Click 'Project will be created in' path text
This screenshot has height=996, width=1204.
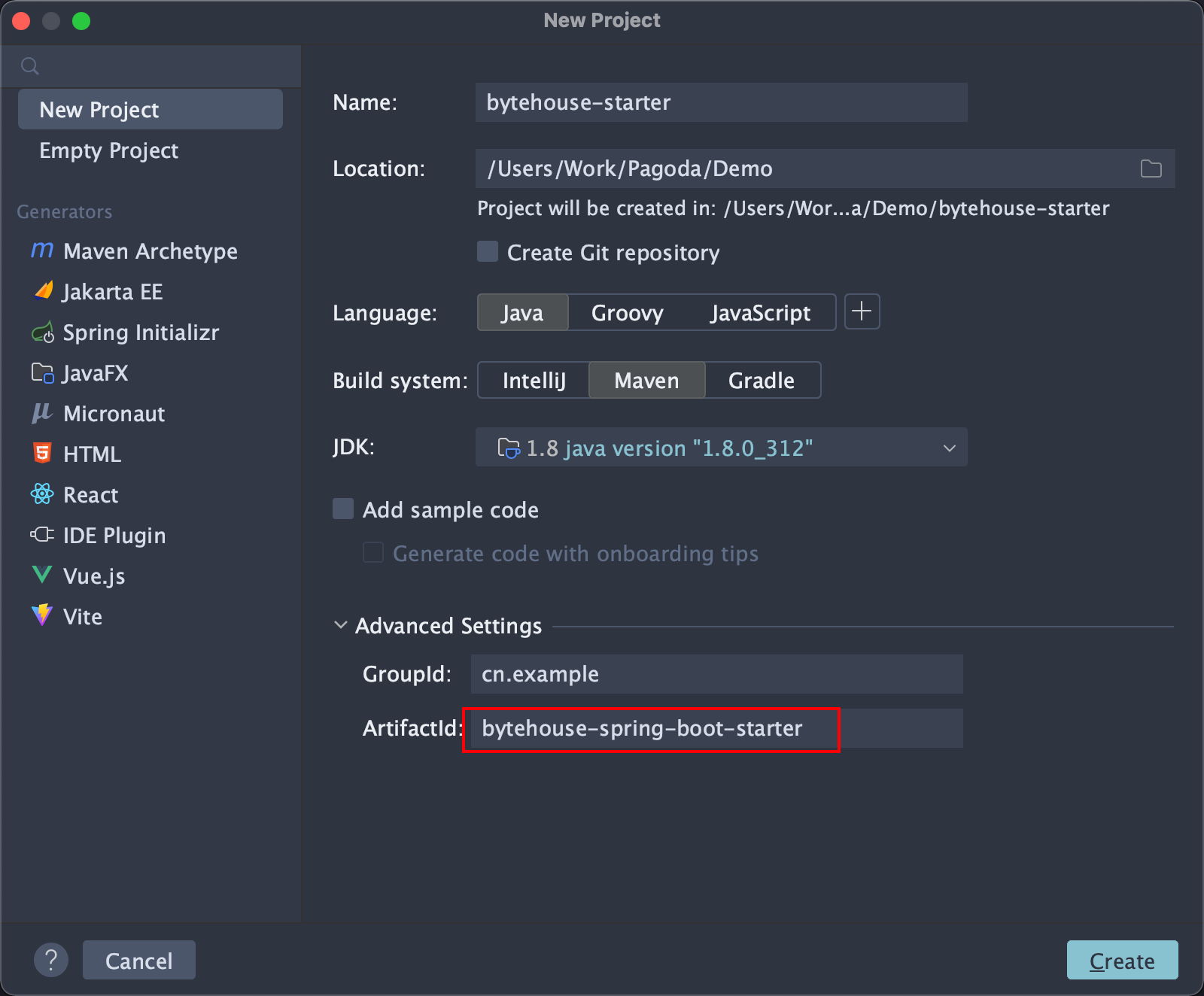pyautogui.click(x=793, y=208)
